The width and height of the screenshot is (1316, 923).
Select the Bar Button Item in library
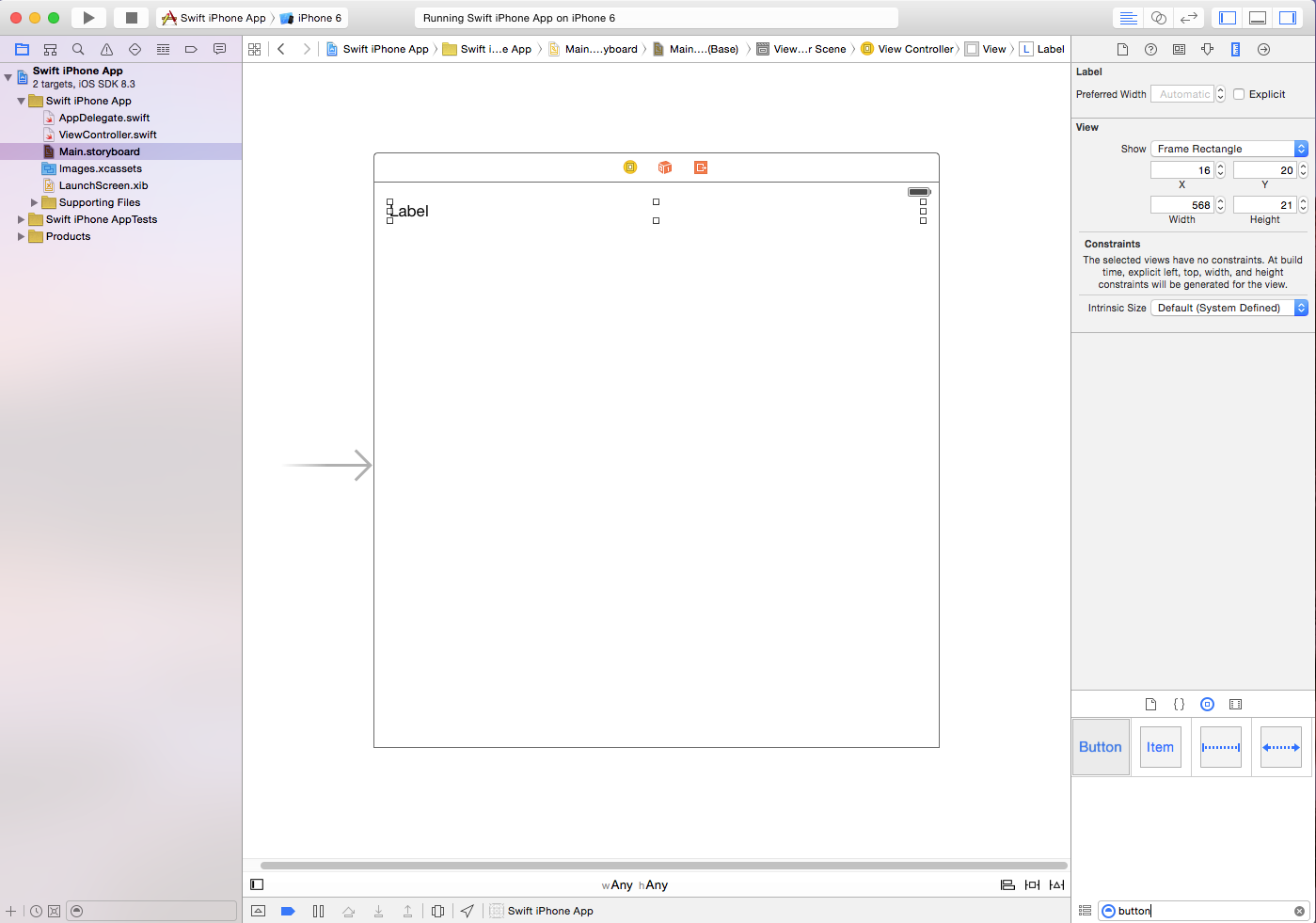[1161, 747]
